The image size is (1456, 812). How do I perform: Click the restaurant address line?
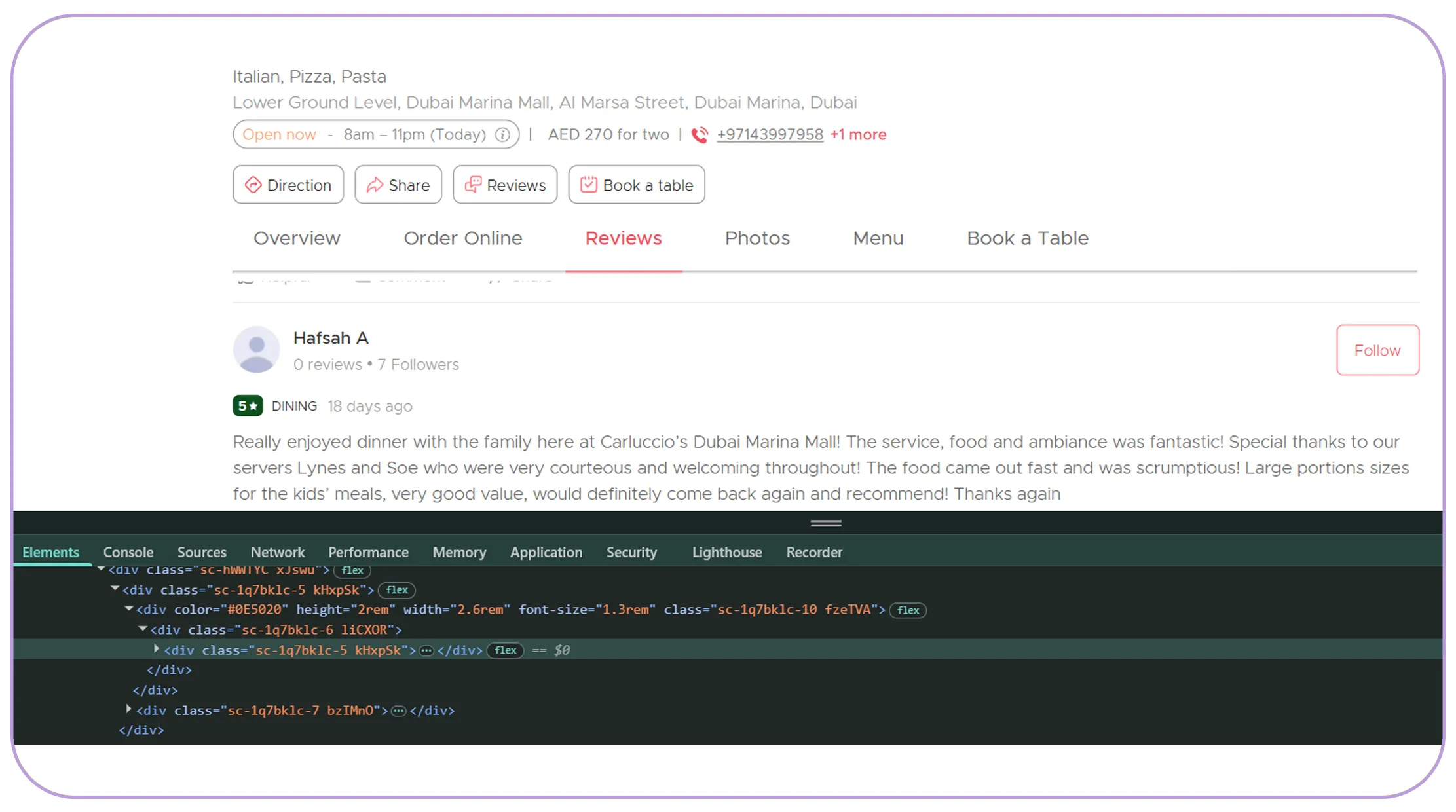(544, 103)
